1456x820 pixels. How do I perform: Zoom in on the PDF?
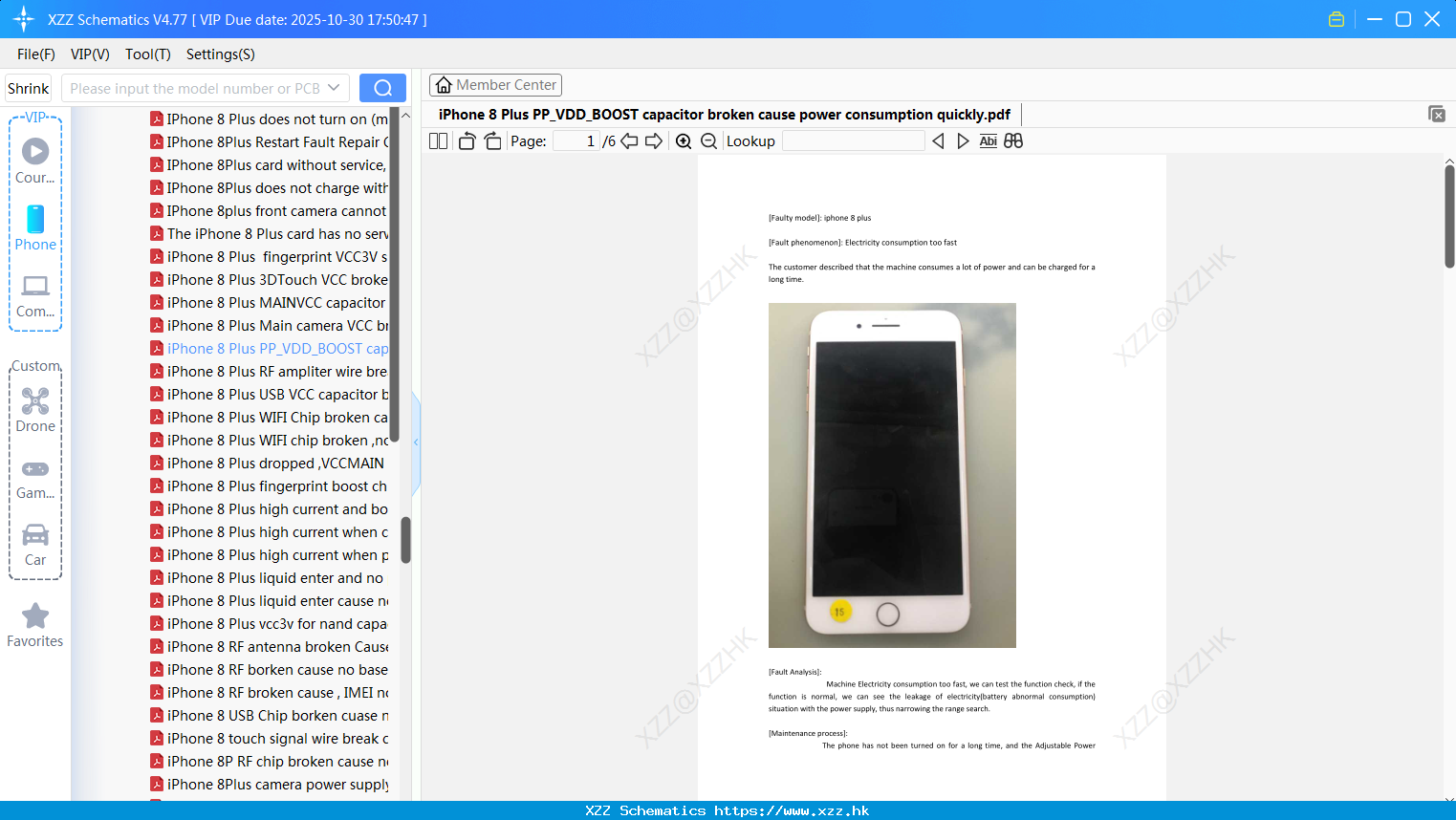(x=684, y=141)
